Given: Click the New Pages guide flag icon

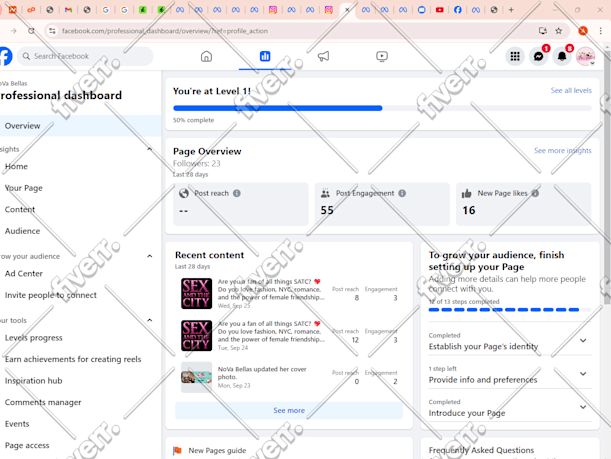Looking at the screenshot, I should [177, 451].
